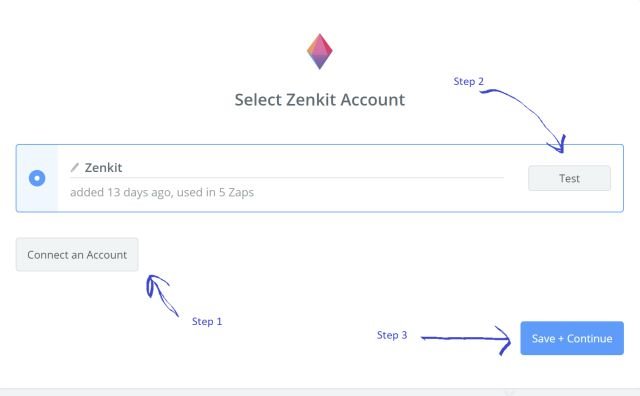Click the arrow pointing at Connect an Account
640x396 pixels.
pyautogui.click(x=162, y=295)
